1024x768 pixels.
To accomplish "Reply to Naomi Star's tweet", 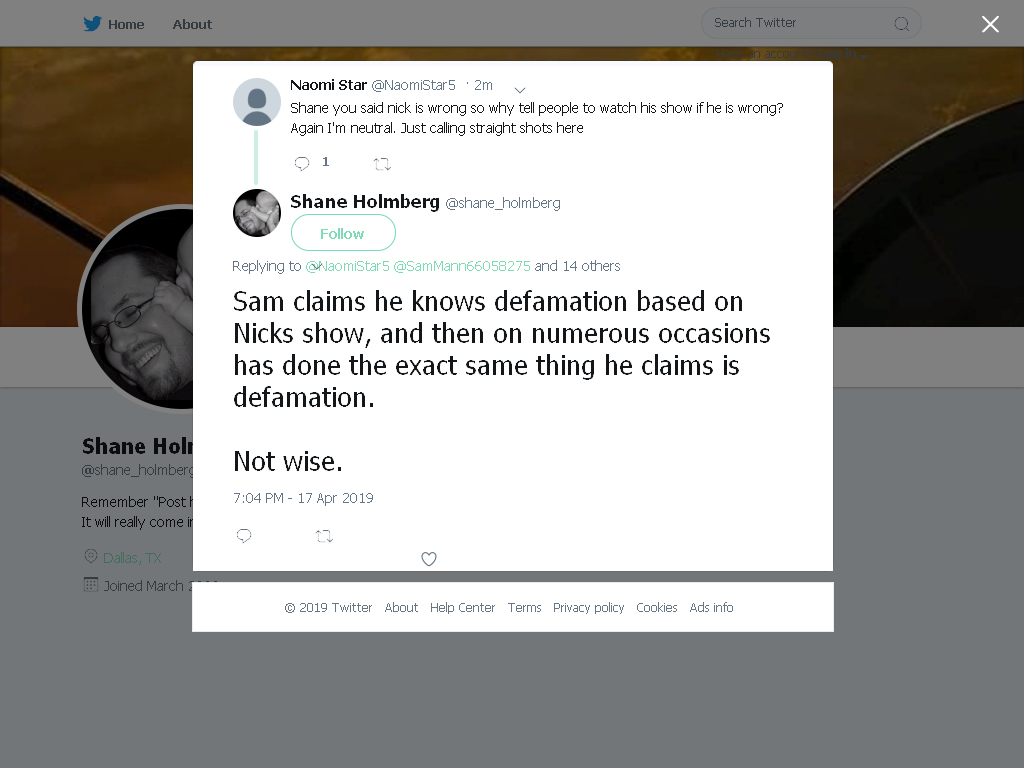I will point(302,163).
